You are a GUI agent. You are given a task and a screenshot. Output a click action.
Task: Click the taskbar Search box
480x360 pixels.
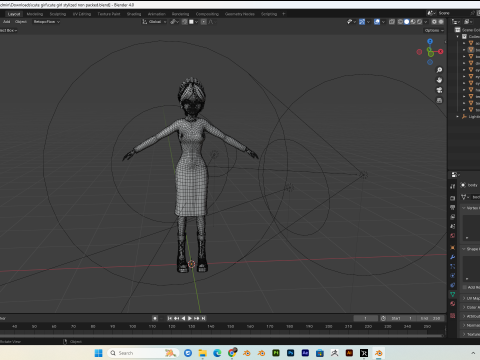pos(143,353)
